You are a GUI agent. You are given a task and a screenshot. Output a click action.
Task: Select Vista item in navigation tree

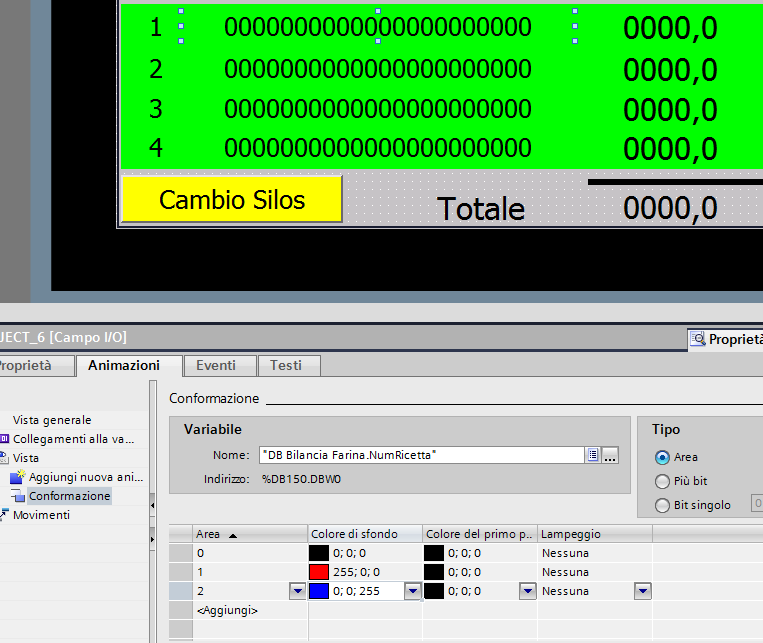point(26,458)
